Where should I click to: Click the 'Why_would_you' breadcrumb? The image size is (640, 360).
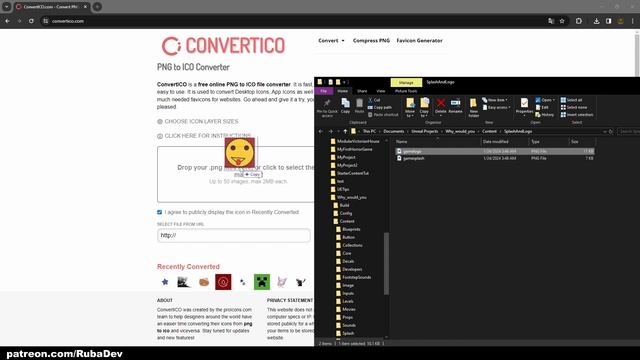click(460, 131)
